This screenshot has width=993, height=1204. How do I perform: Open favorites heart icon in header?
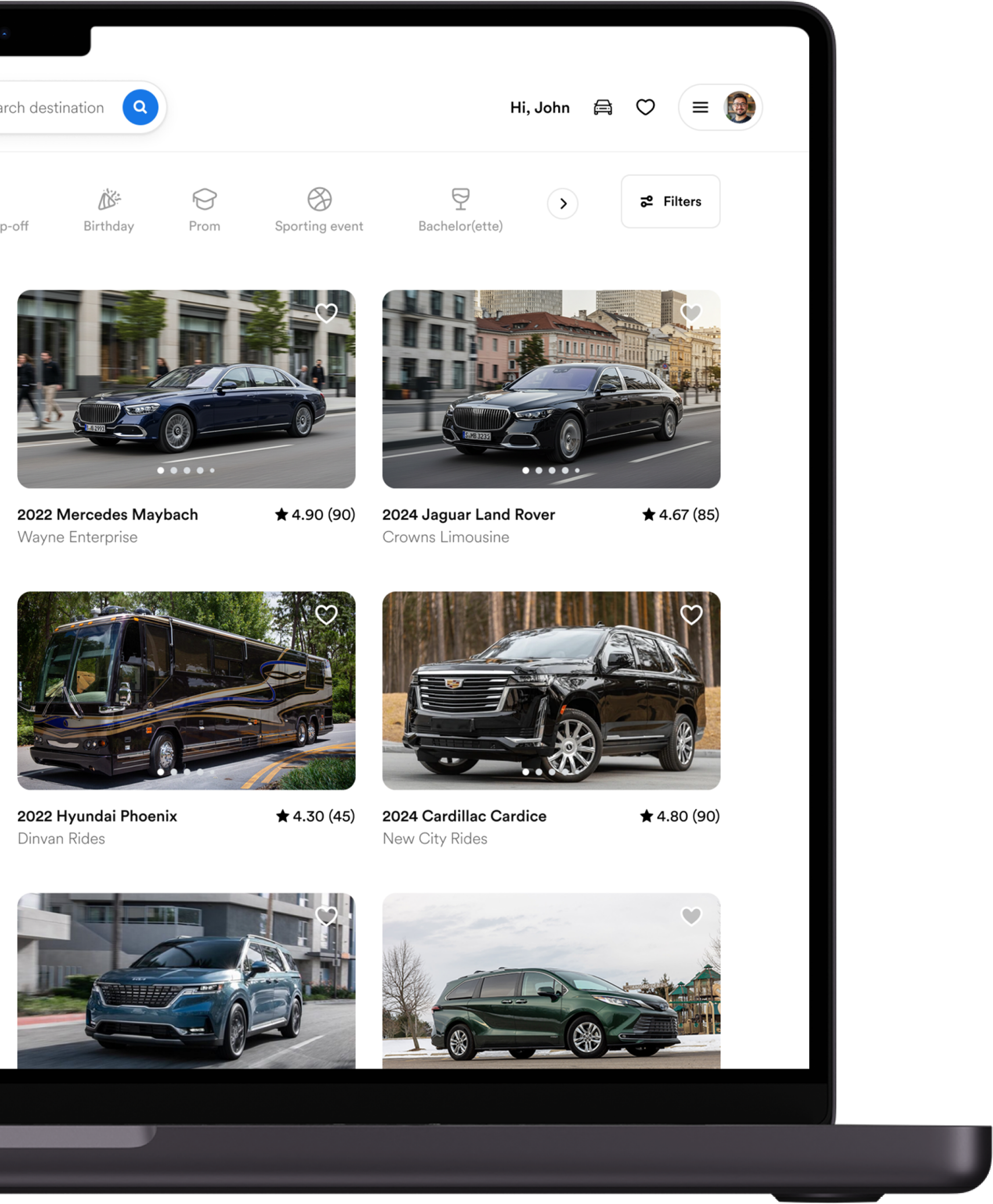pyautogui.click(x=645, y=107)
